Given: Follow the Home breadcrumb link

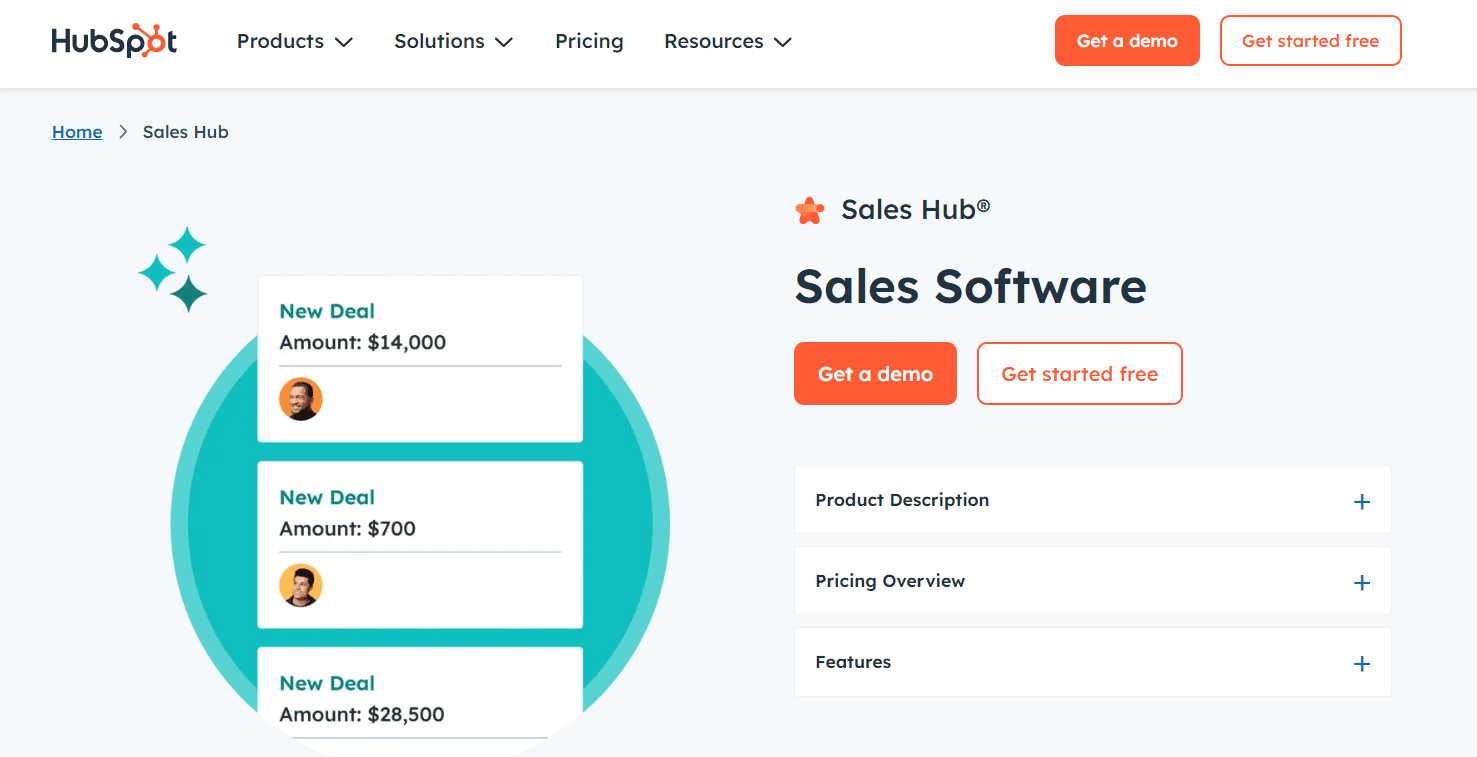Looking at the screenshot, I should (x=77, y=132).
